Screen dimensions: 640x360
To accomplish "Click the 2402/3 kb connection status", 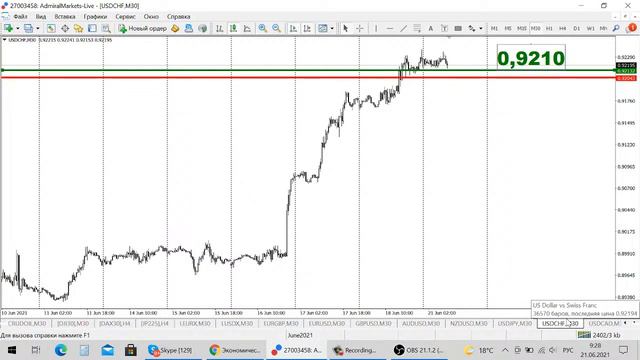I will click(x=598, y=335).
